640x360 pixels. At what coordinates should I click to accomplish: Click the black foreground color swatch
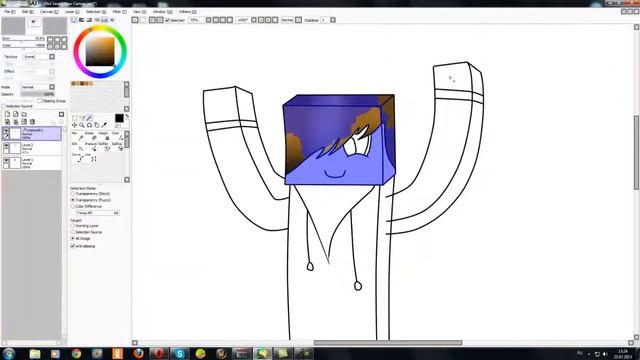[x=119, y=118]
